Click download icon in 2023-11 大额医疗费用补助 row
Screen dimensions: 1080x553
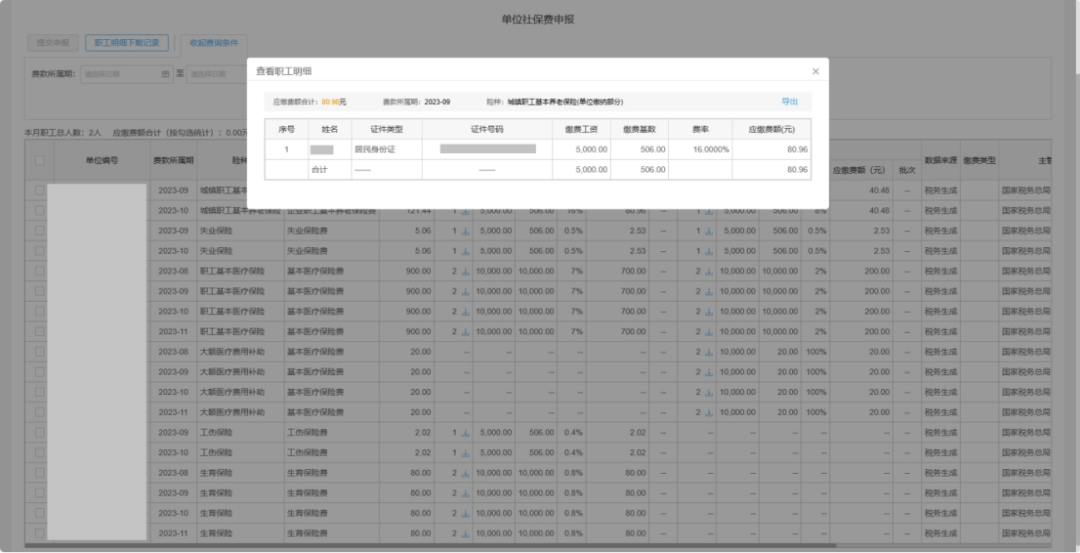click(x=709, y=413)
